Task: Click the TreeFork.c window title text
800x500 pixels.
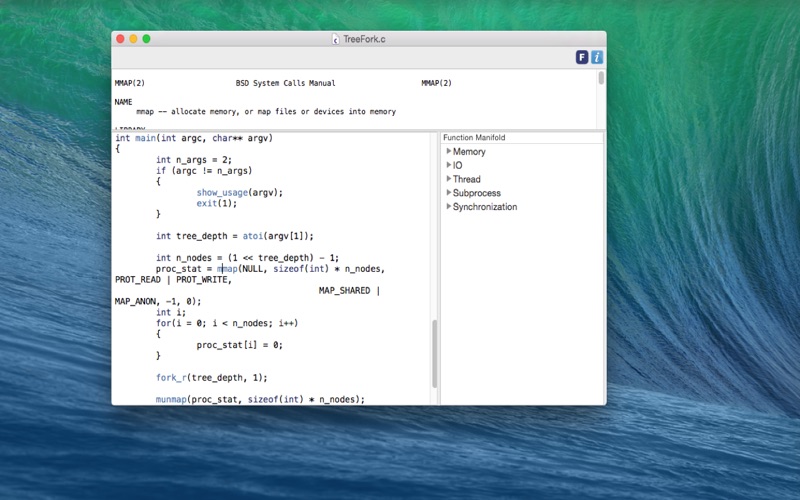Action: point(364,39)
